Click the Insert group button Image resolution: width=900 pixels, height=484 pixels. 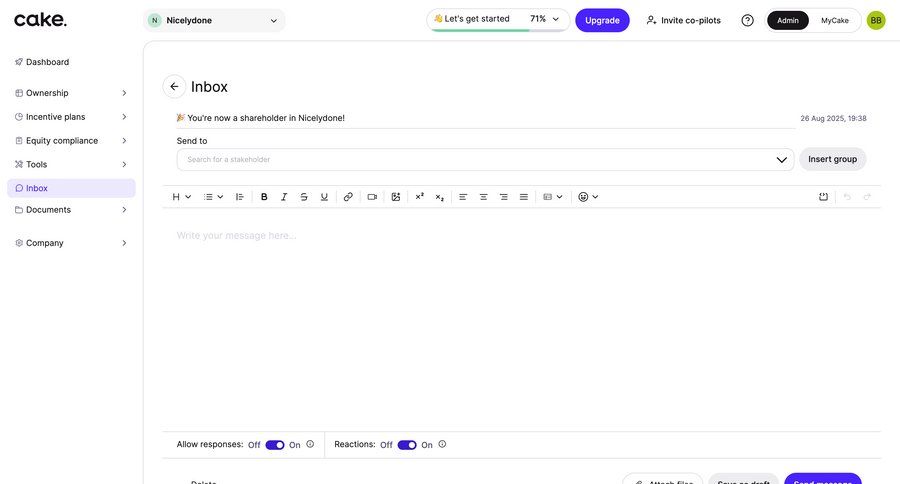tap(832, 159)
